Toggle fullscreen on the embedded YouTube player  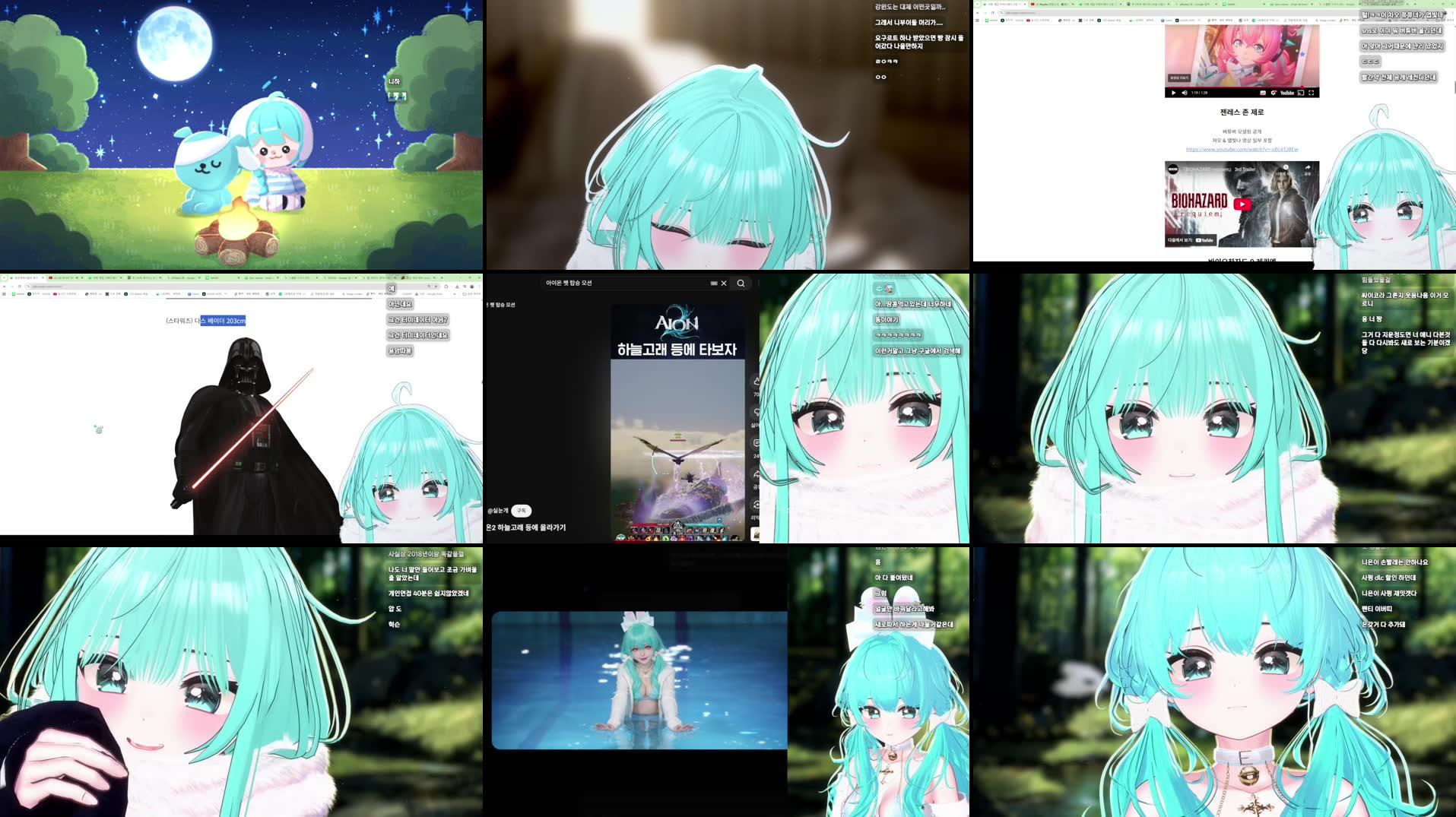tap(1312, 93)
